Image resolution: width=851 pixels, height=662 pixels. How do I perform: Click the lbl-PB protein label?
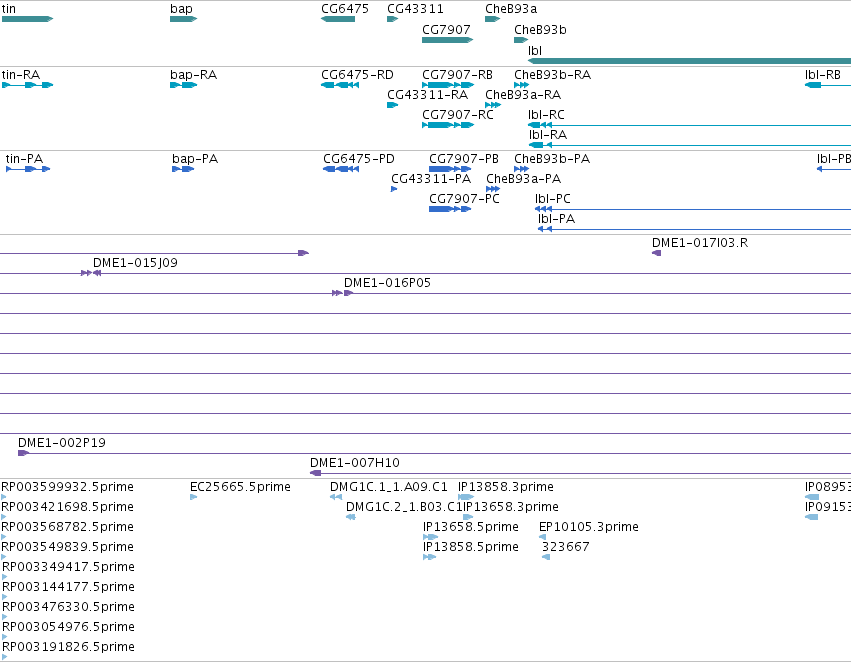click(x=834, y=159)
